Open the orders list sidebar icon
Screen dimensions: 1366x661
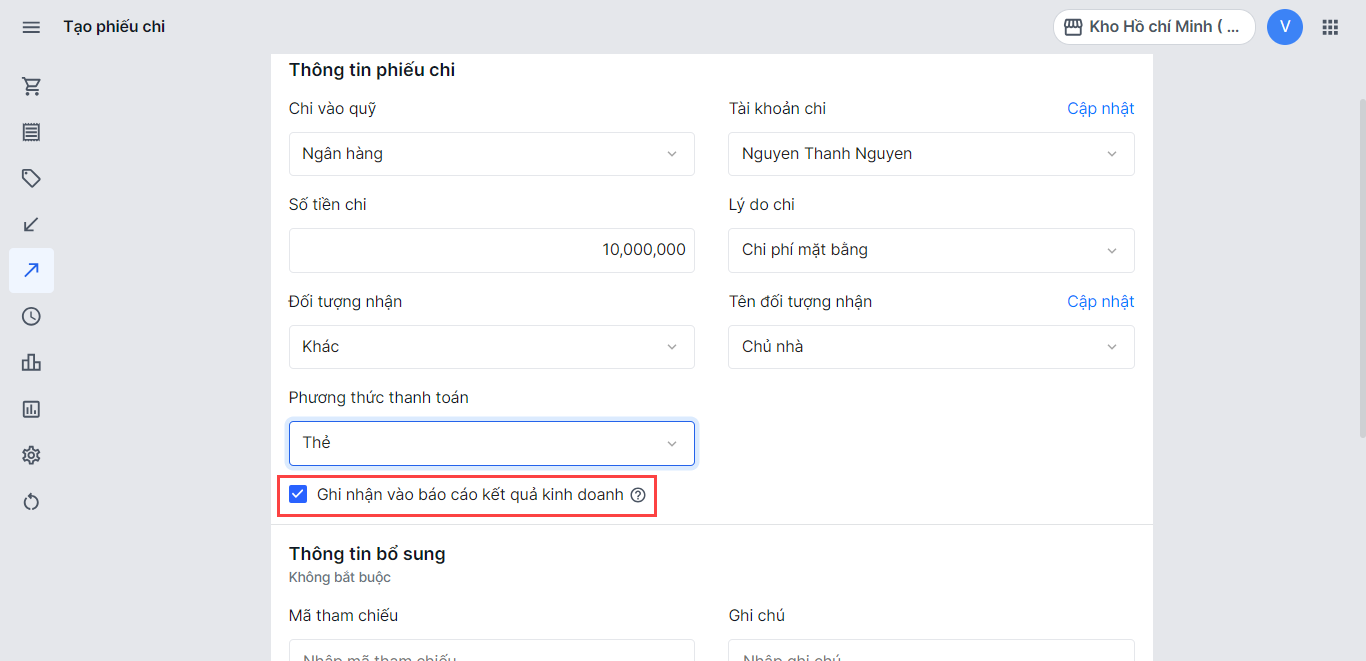(31, 133)
